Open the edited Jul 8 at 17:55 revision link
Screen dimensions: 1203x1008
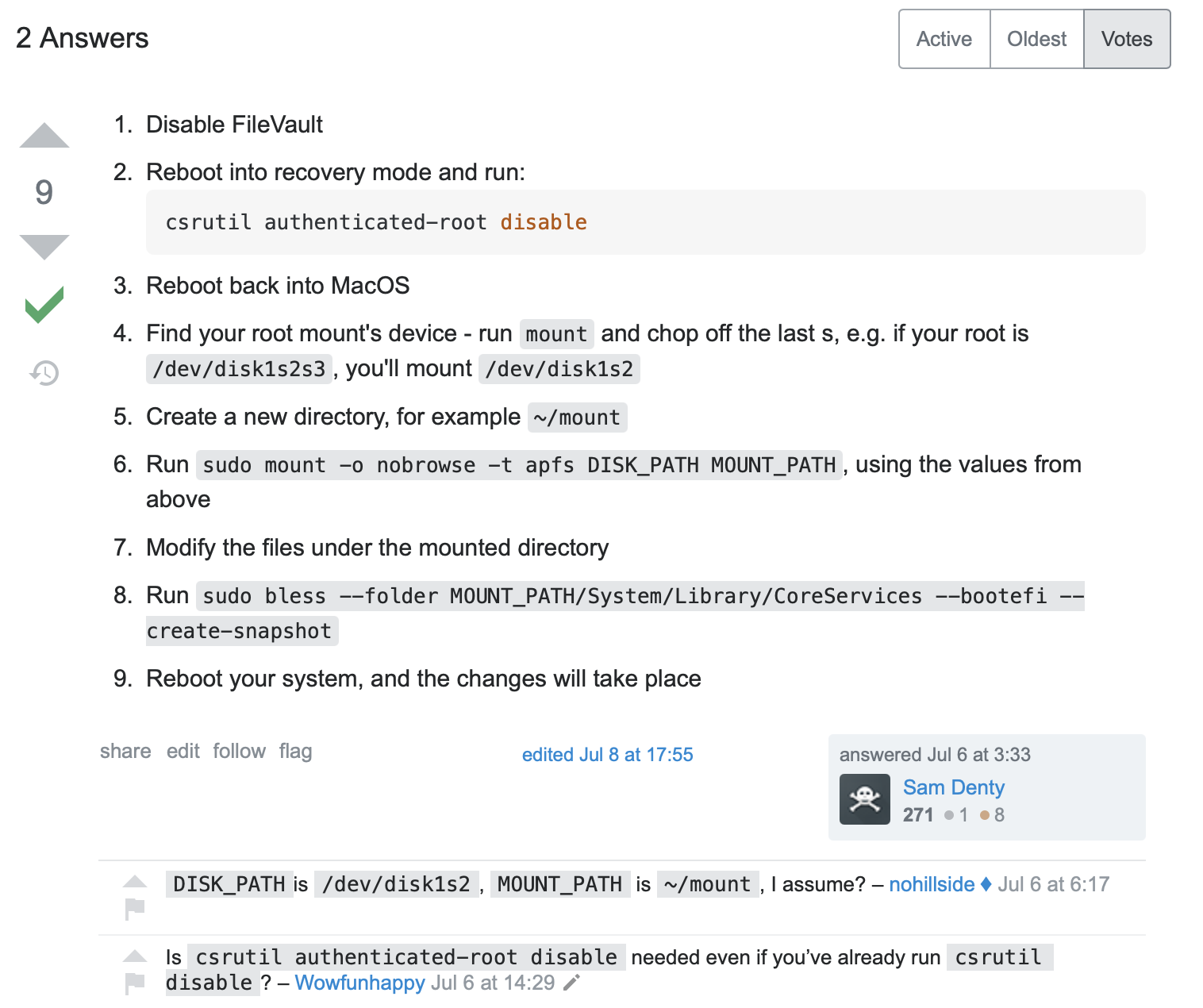point(607,754)
